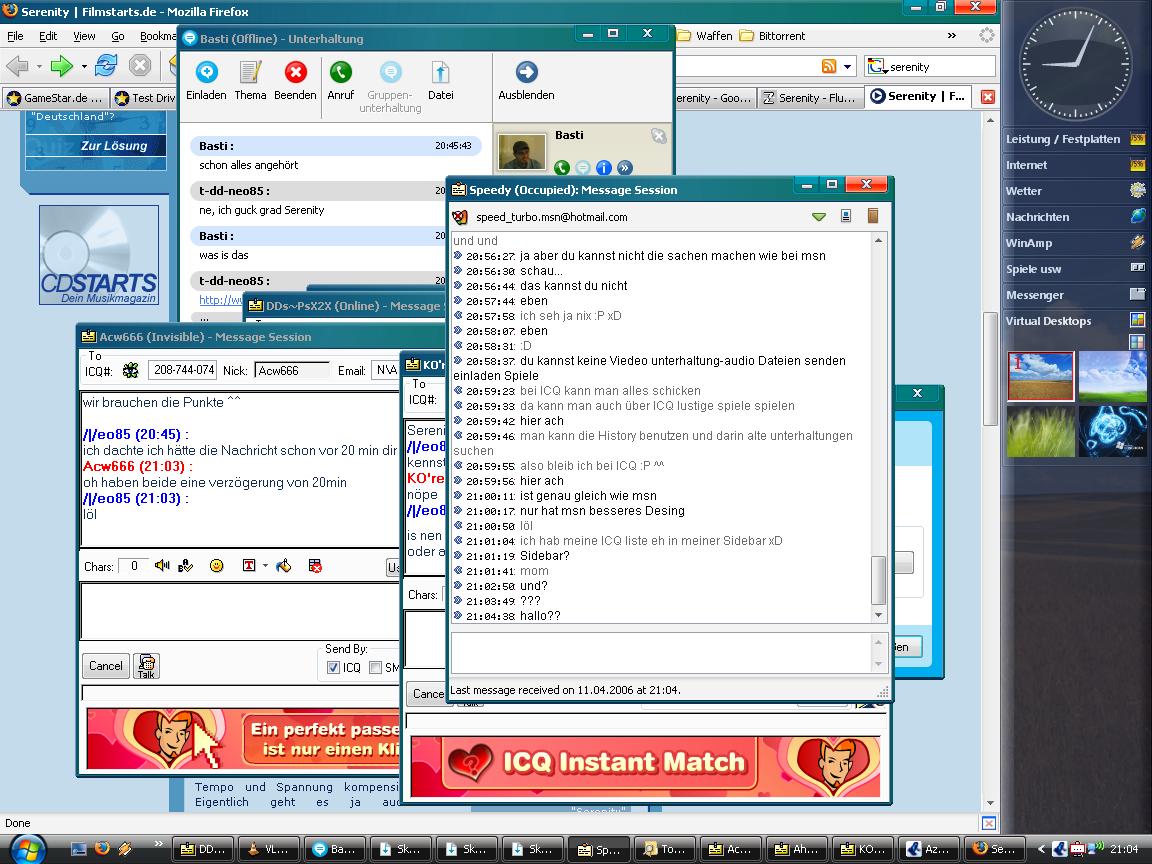Click the paint bucket background color icon
1152x864 pixels.
click(284, 566)
